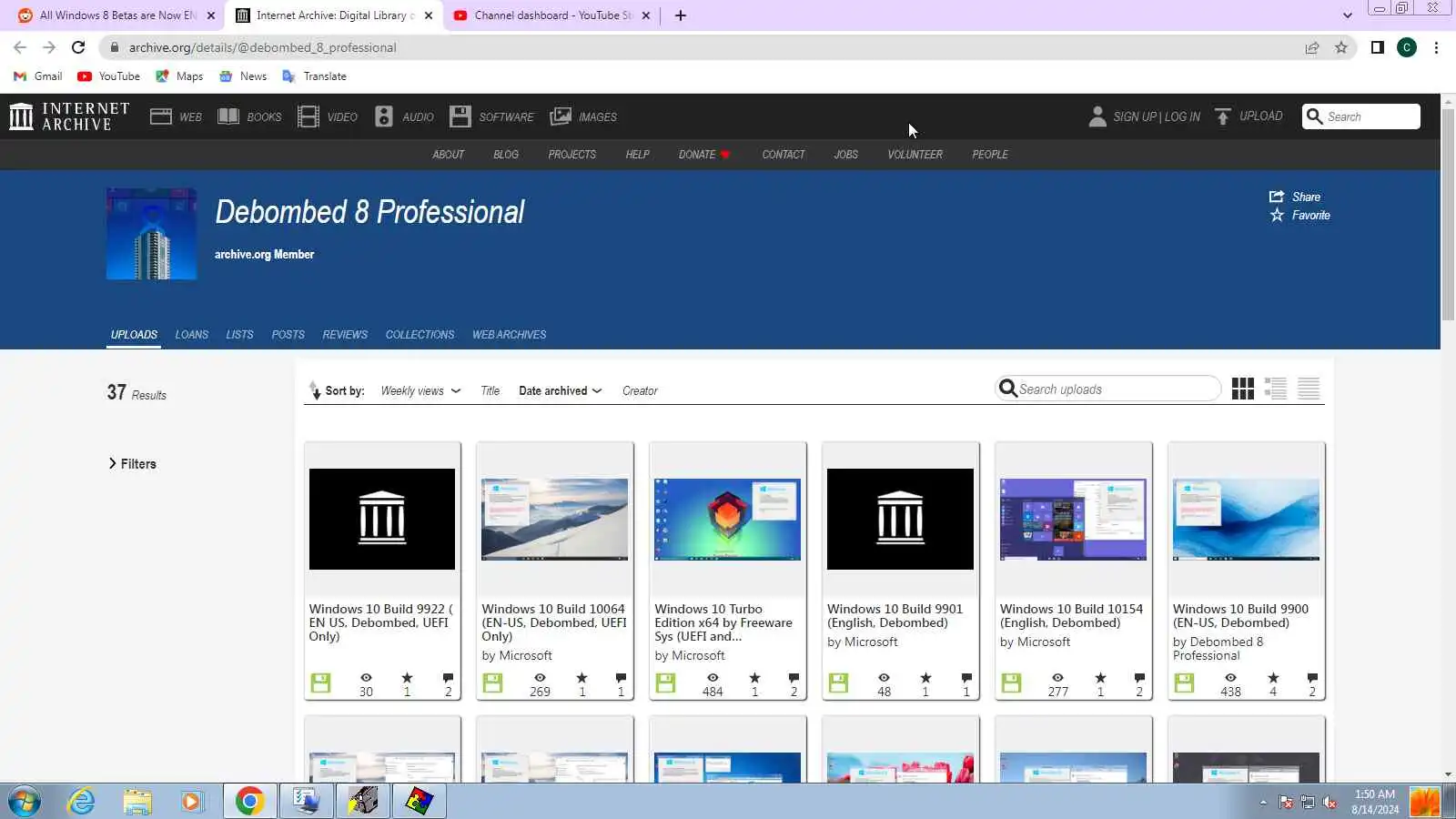Switch to the Uploads tab

click(134, 335)
